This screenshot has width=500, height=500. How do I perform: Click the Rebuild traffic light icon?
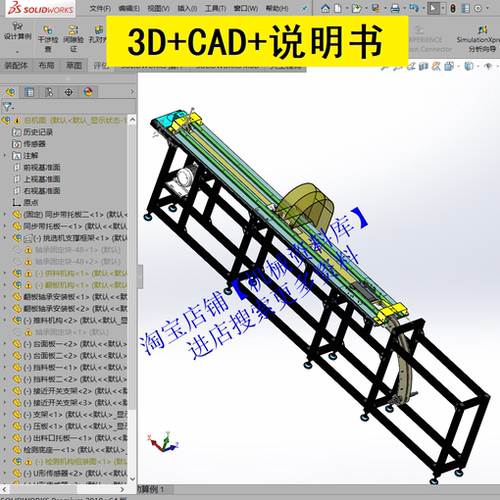tap(453, 8)
